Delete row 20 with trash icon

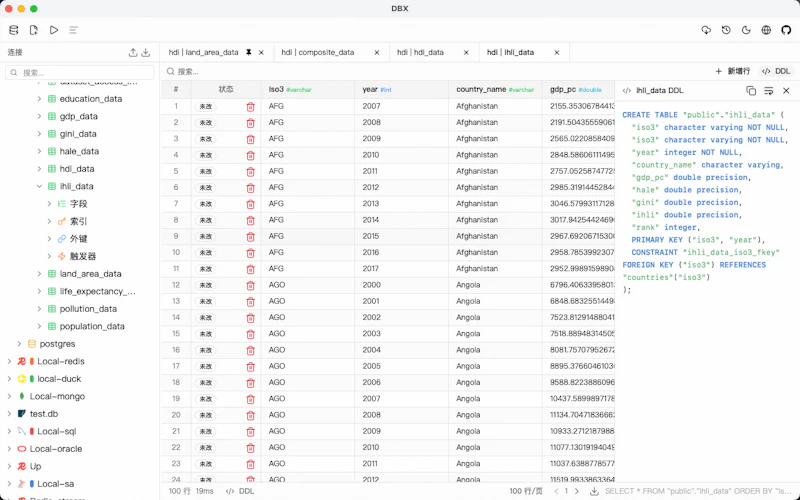251,415
